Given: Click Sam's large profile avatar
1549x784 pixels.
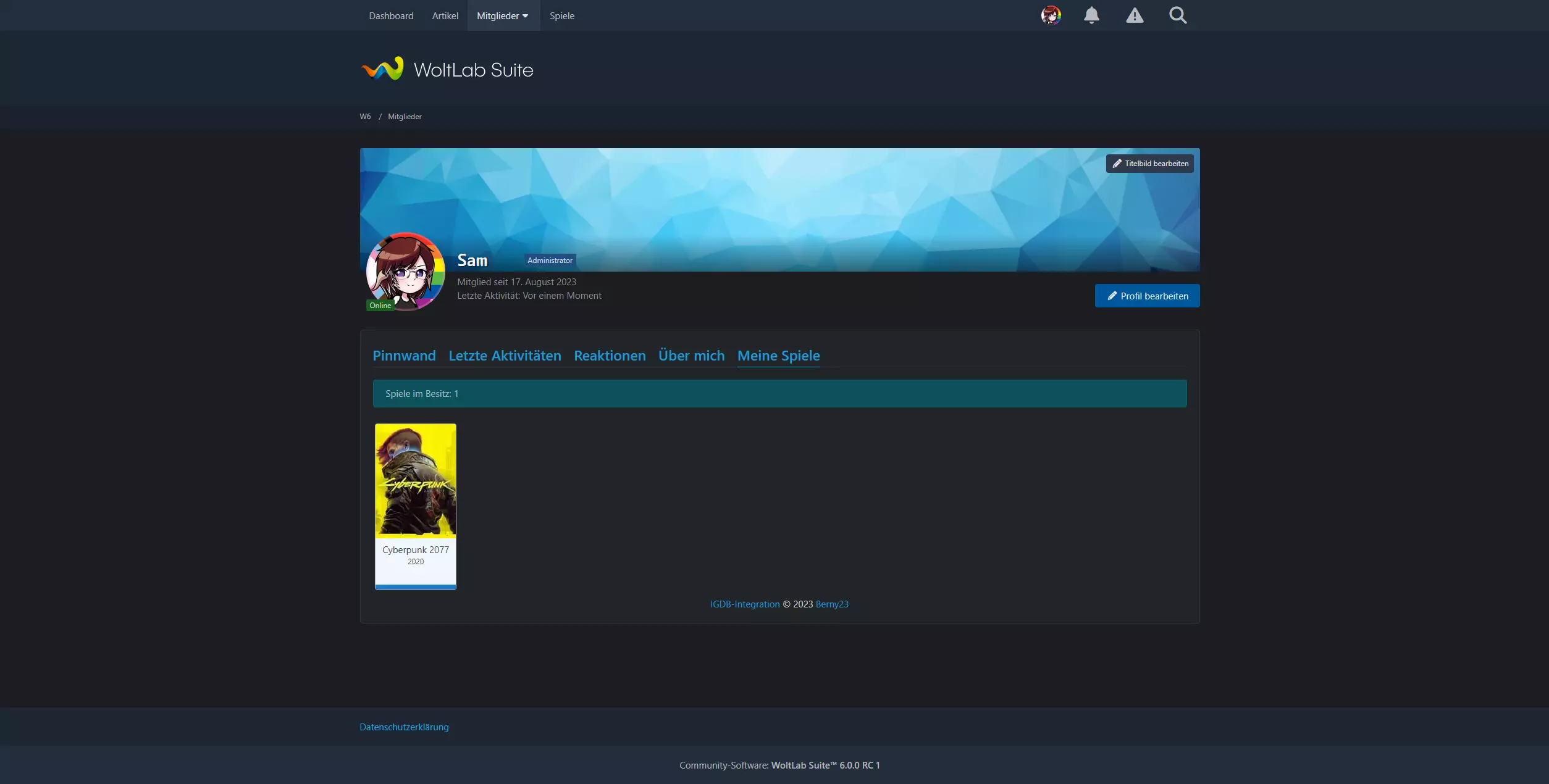Looking at the screenshot, I should point(405,272).
